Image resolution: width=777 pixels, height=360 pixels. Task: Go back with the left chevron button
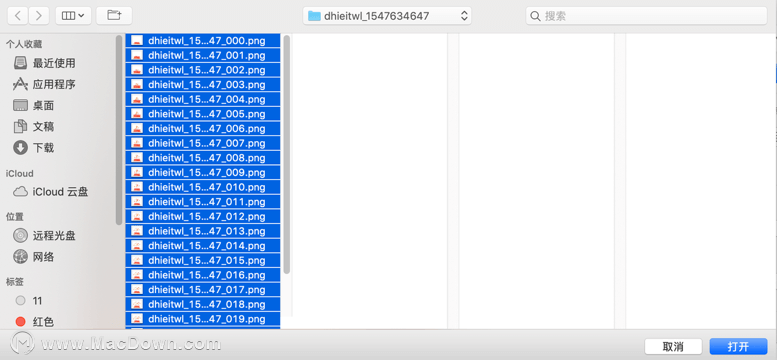18,16
